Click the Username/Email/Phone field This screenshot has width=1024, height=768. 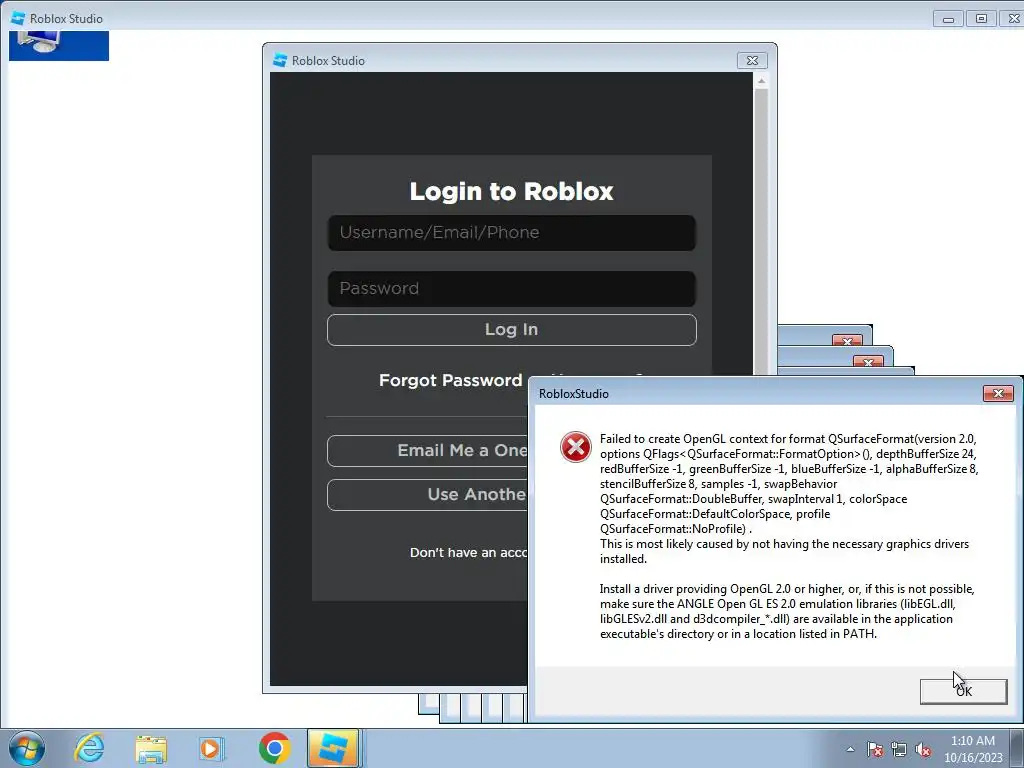tap(511, 232)
